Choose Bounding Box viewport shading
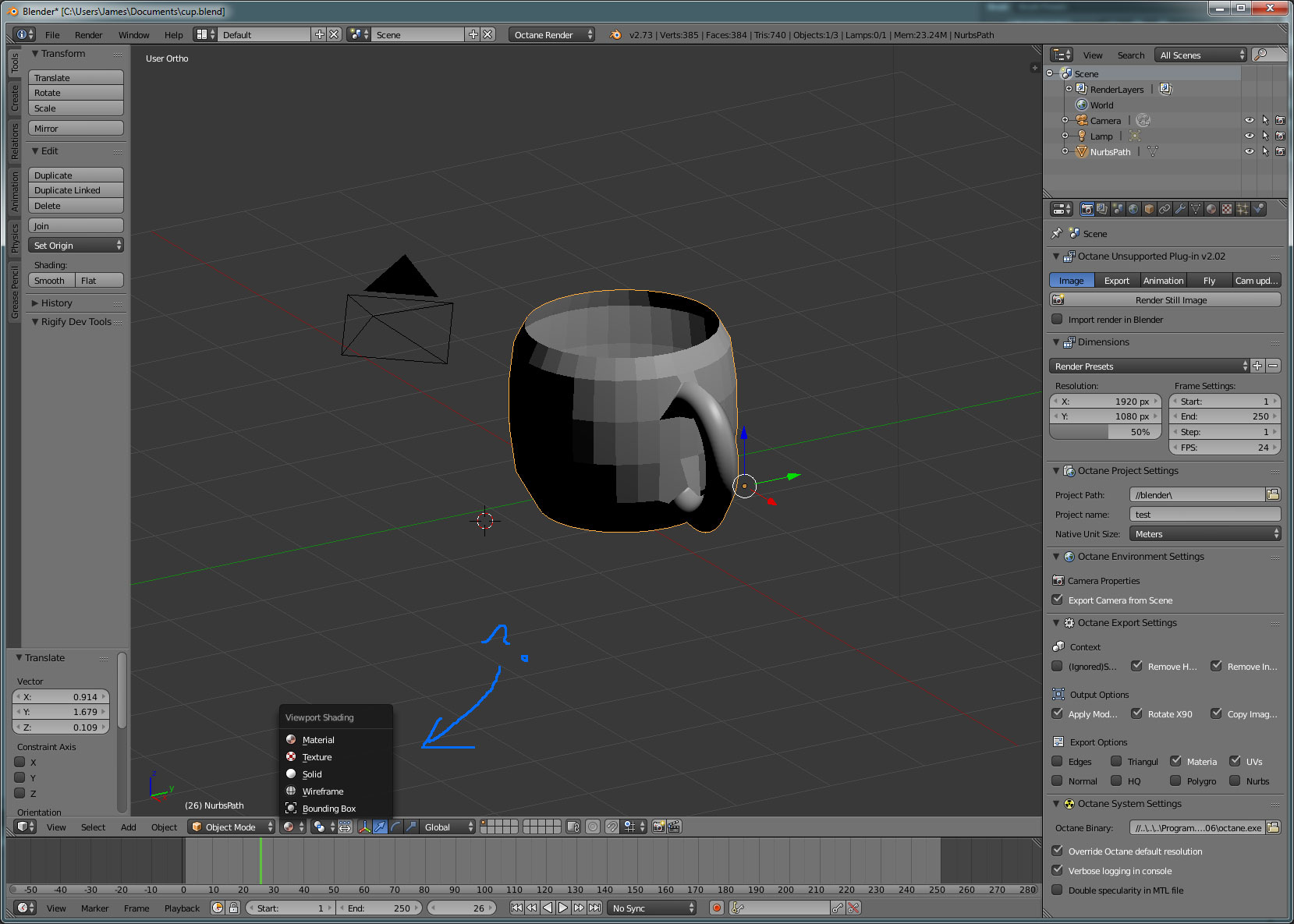Screen dimensions: 1294x924 click(x=336, y=809)
